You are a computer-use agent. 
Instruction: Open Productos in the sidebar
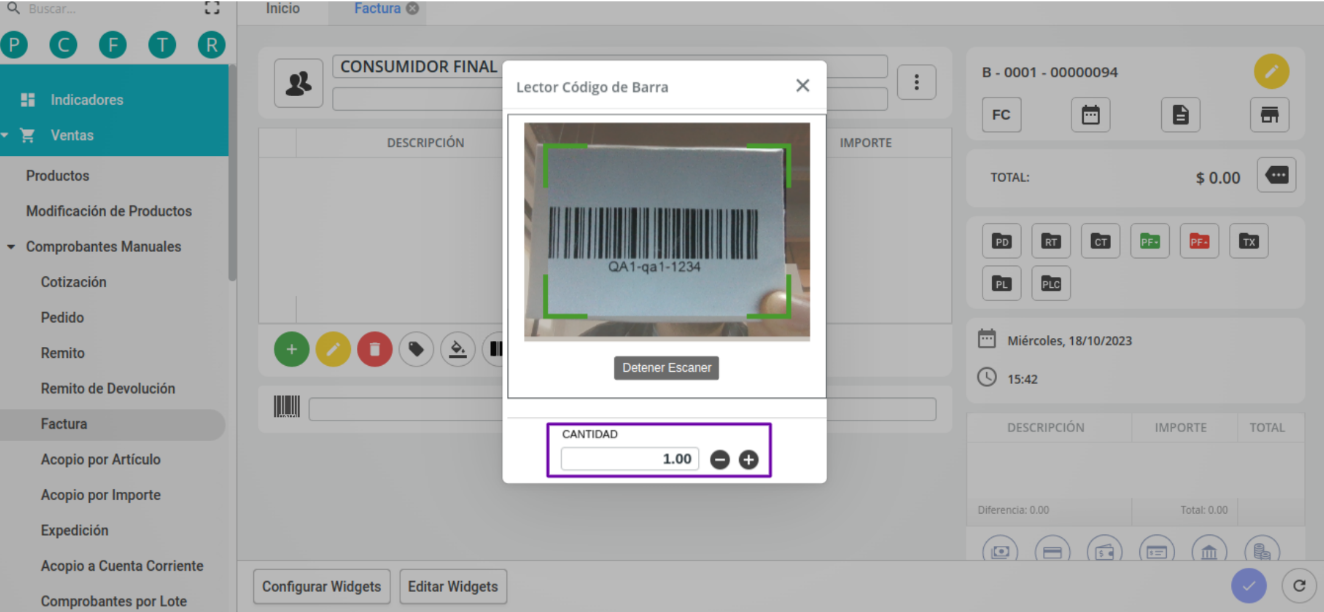57,176
